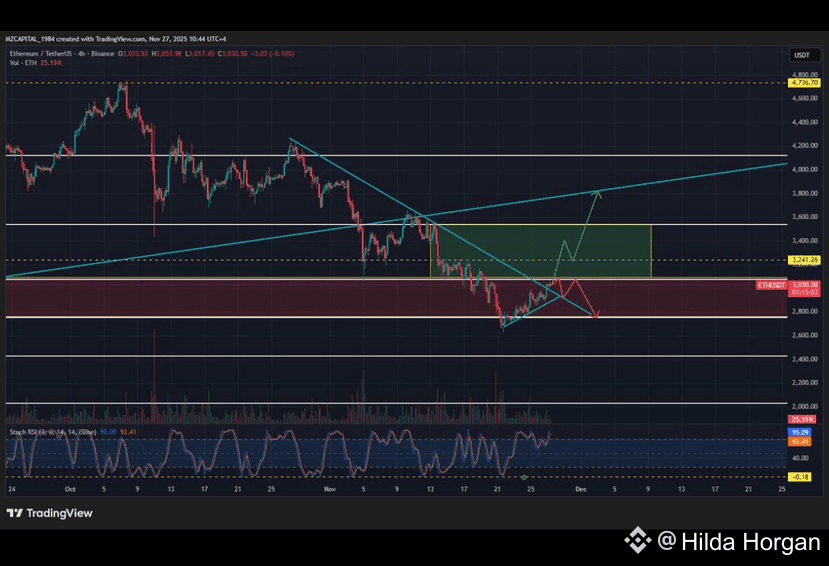Click the close price value C3,030.50
Screen dimensions: 829x566
pyautogui.click(x=233, y=53)
